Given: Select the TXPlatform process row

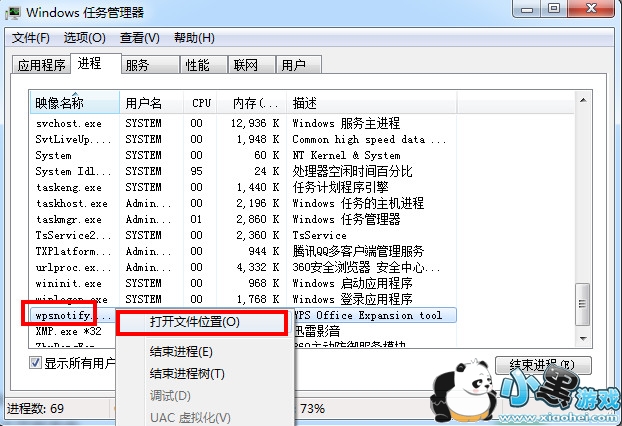Looking at the screenshot, I should click(243, 251).
